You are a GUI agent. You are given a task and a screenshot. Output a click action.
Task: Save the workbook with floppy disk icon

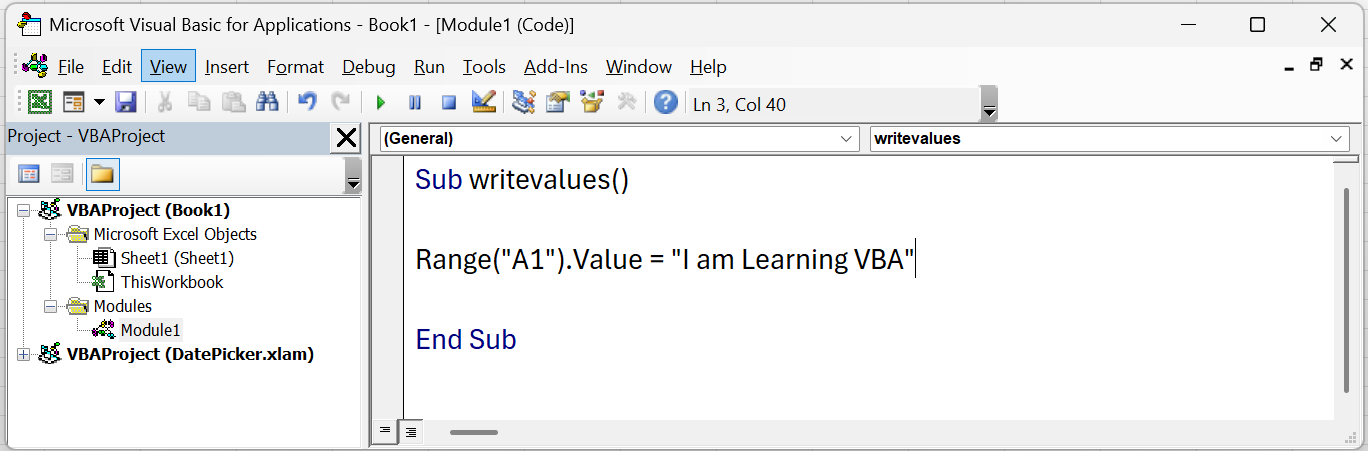pos(126,102)
